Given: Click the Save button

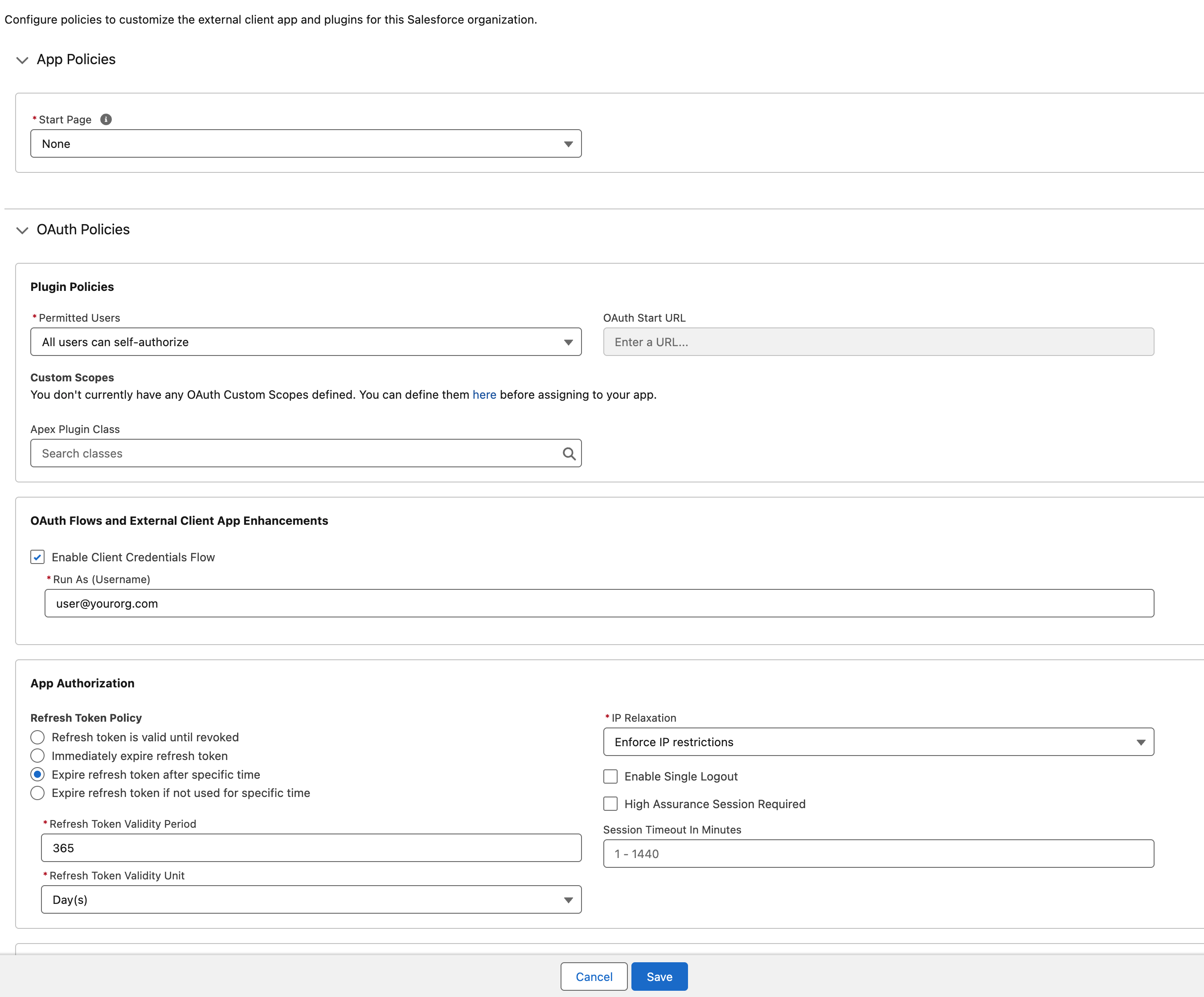Looking at the screenshot, I should (x=659, y=977).
